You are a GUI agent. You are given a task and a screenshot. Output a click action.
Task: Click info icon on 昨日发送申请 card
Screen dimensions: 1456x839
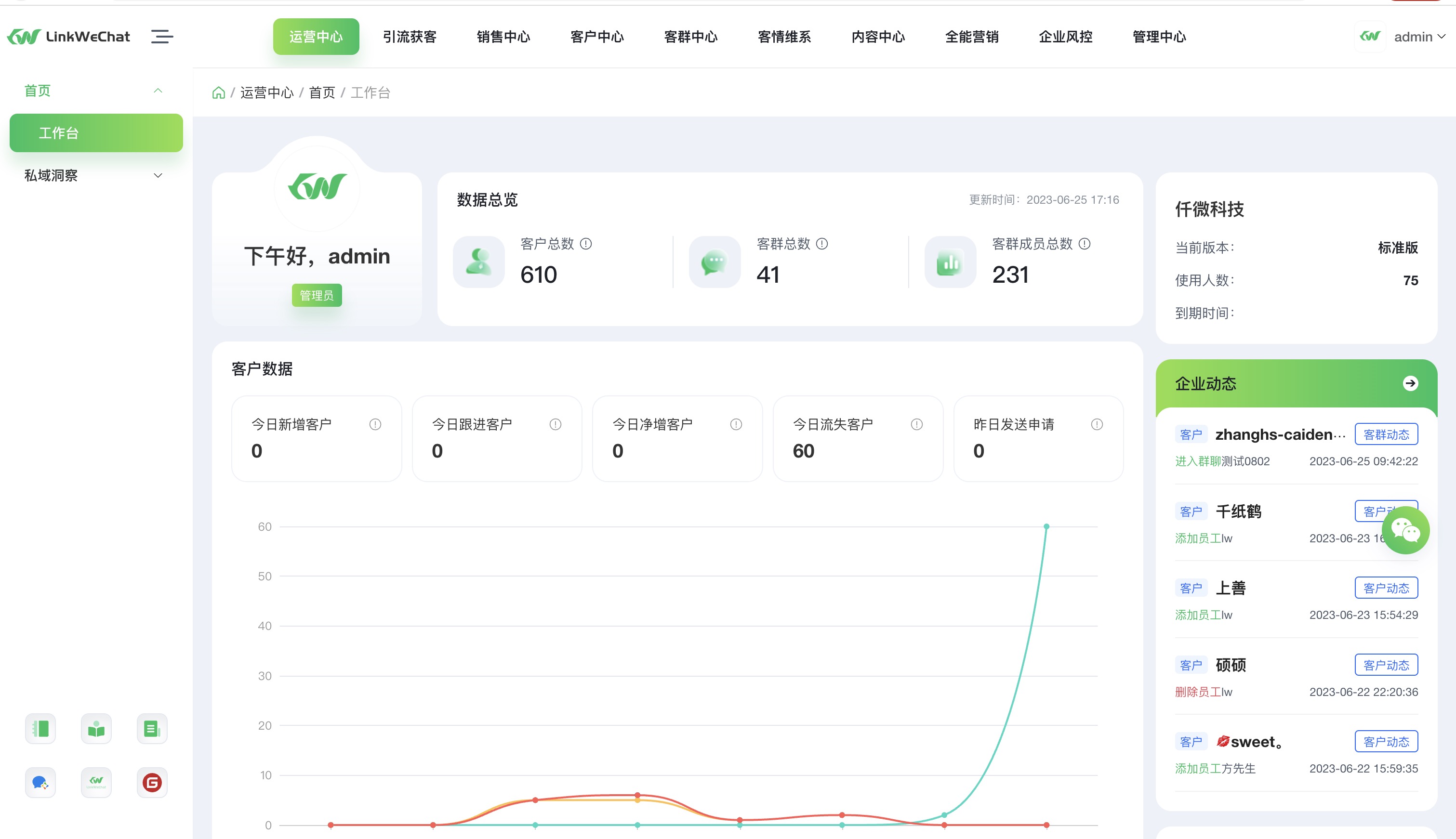click(1097, 424)
